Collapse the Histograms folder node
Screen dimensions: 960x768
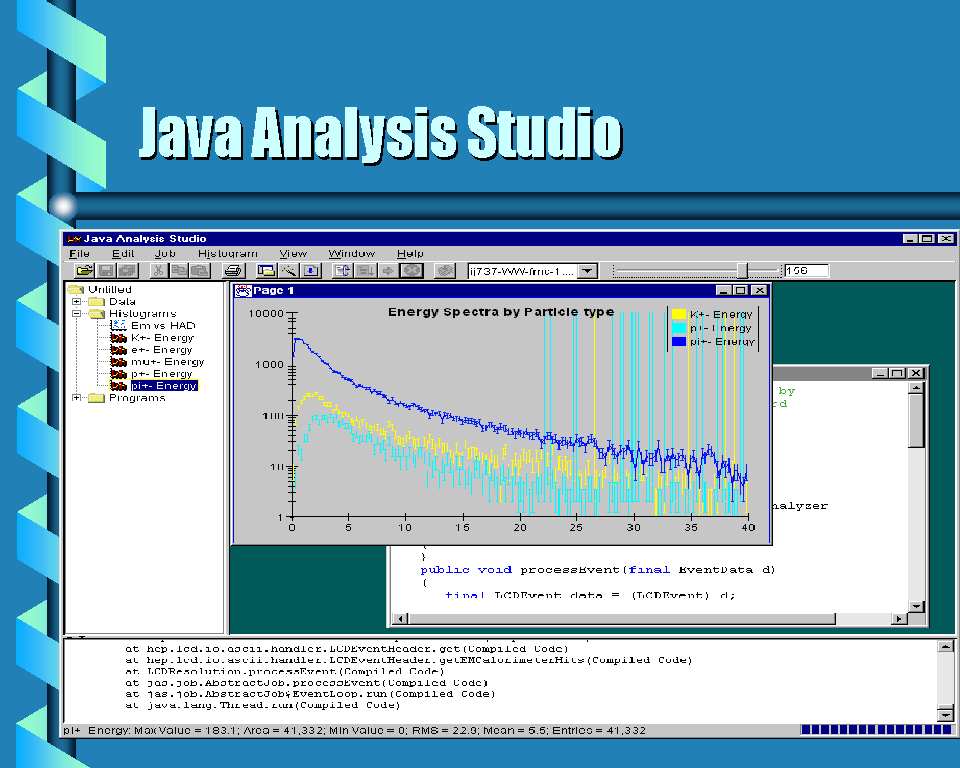[77, 313]
